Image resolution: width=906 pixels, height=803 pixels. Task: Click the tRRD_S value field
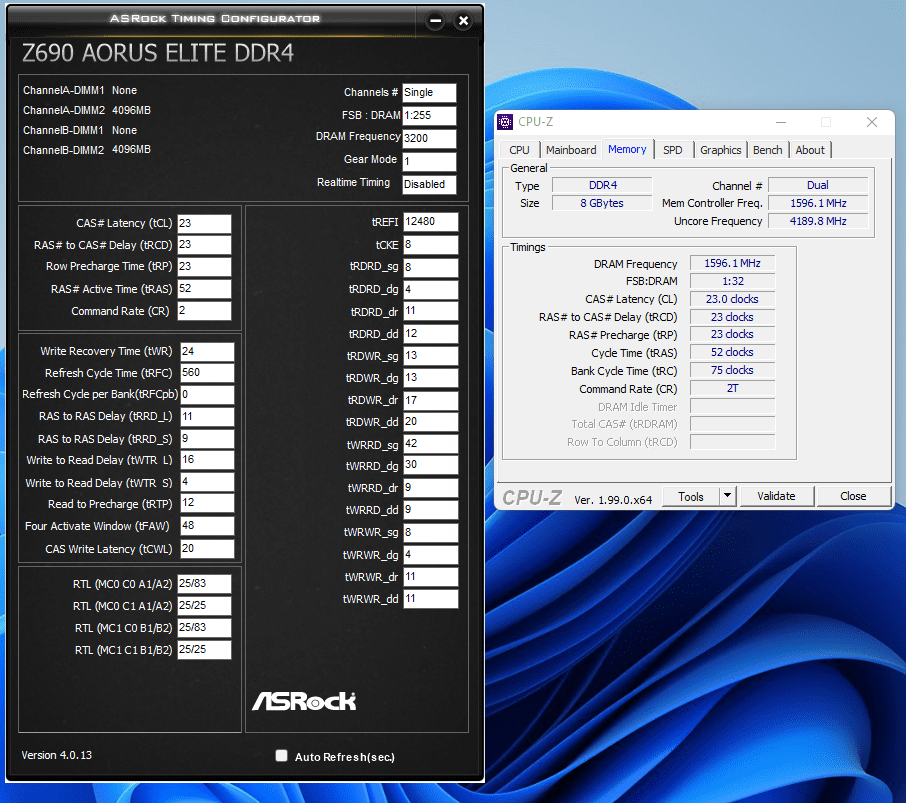click(207, 438)
